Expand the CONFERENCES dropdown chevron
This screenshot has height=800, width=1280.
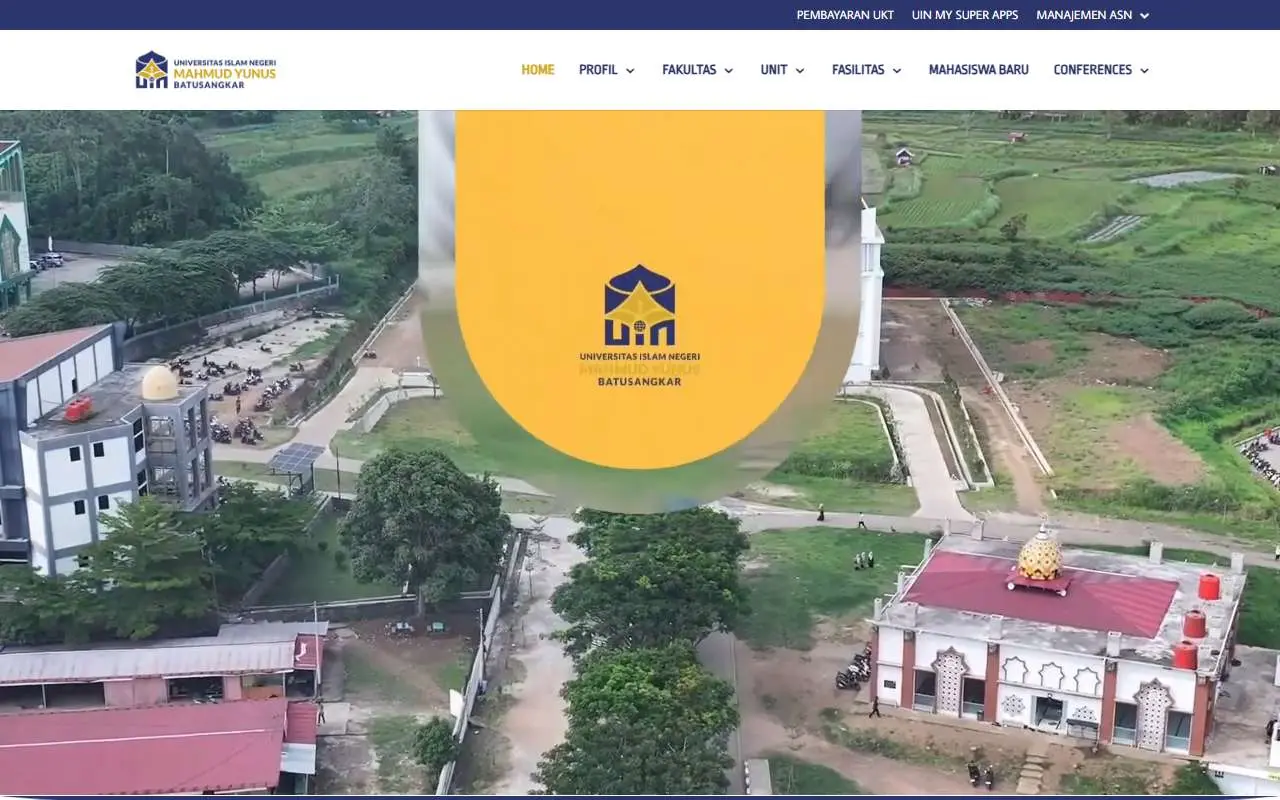tap(1144, 71)
